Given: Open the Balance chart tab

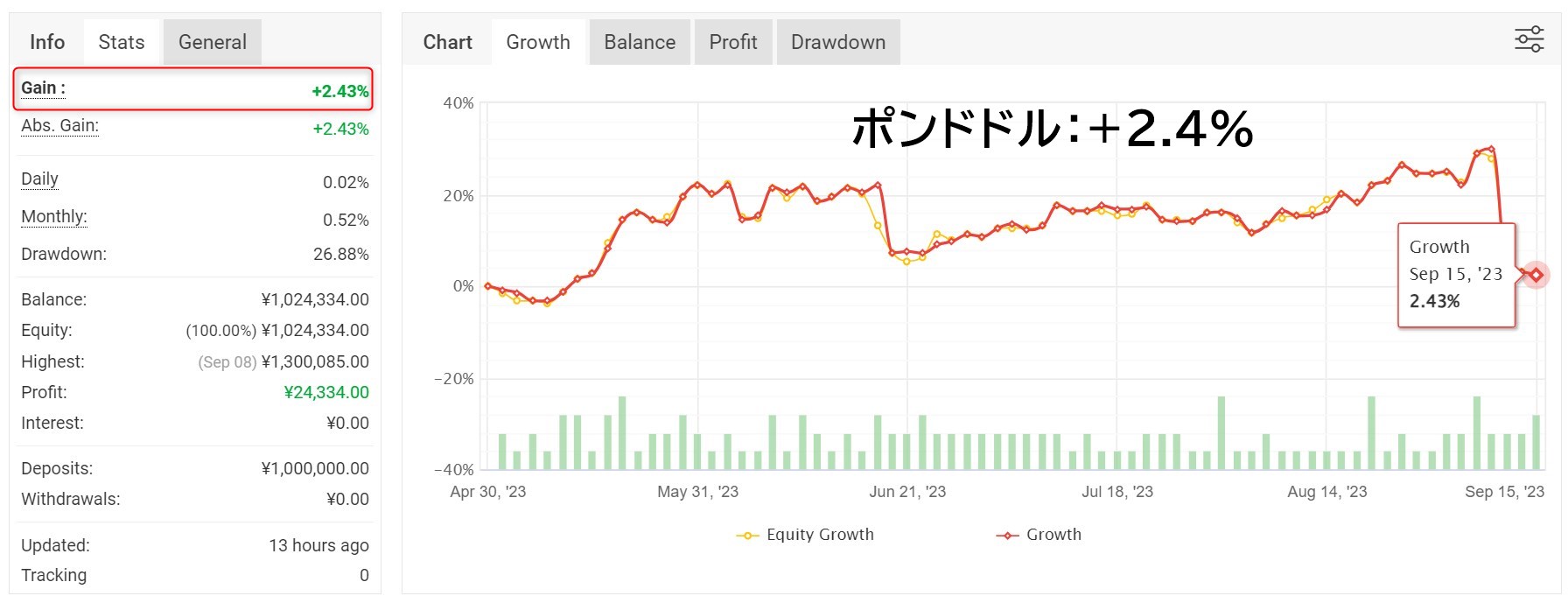Looking at the screenshot, I should coord(640,42).
